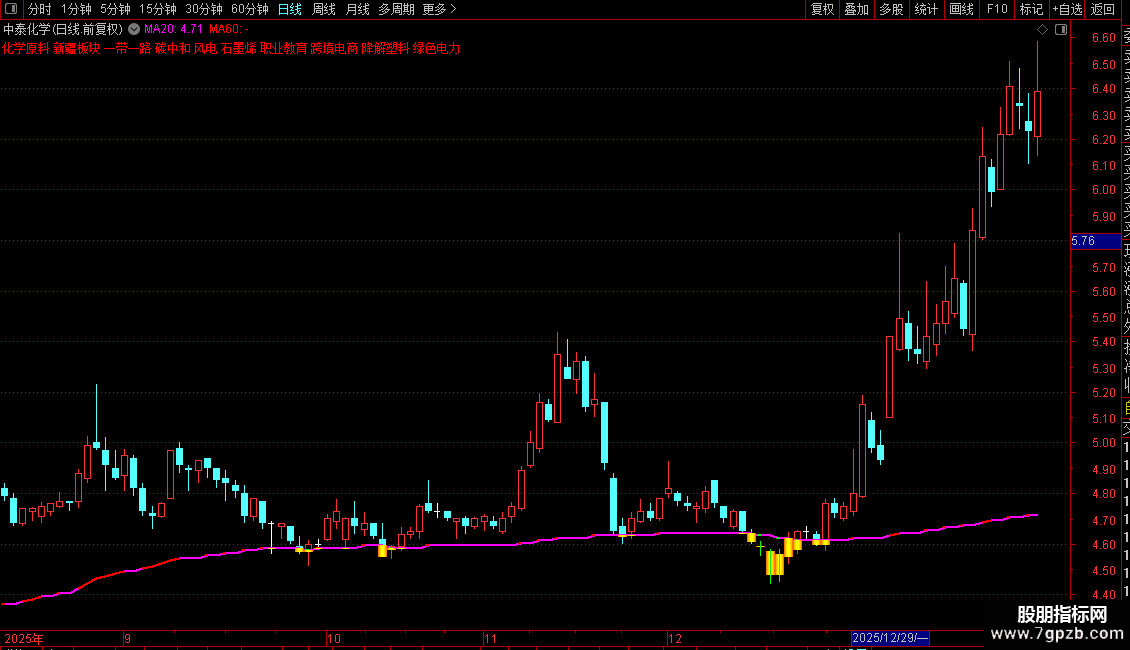Click the 绿色电力 concept tag
Image resolution: width=1130 pixels, height=650 pixels.
[x=437, y=48]
